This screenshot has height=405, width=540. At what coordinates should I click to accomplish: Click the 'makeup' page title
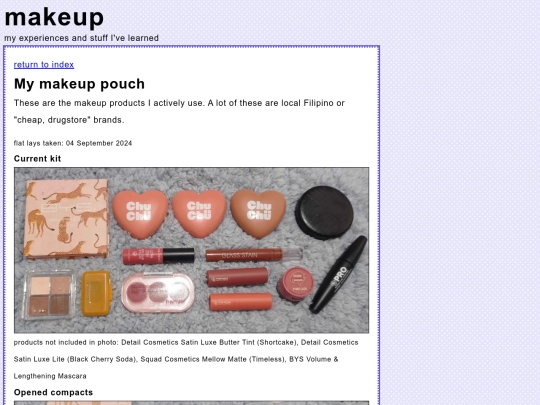pyautogui.click(x=54, y=17)
